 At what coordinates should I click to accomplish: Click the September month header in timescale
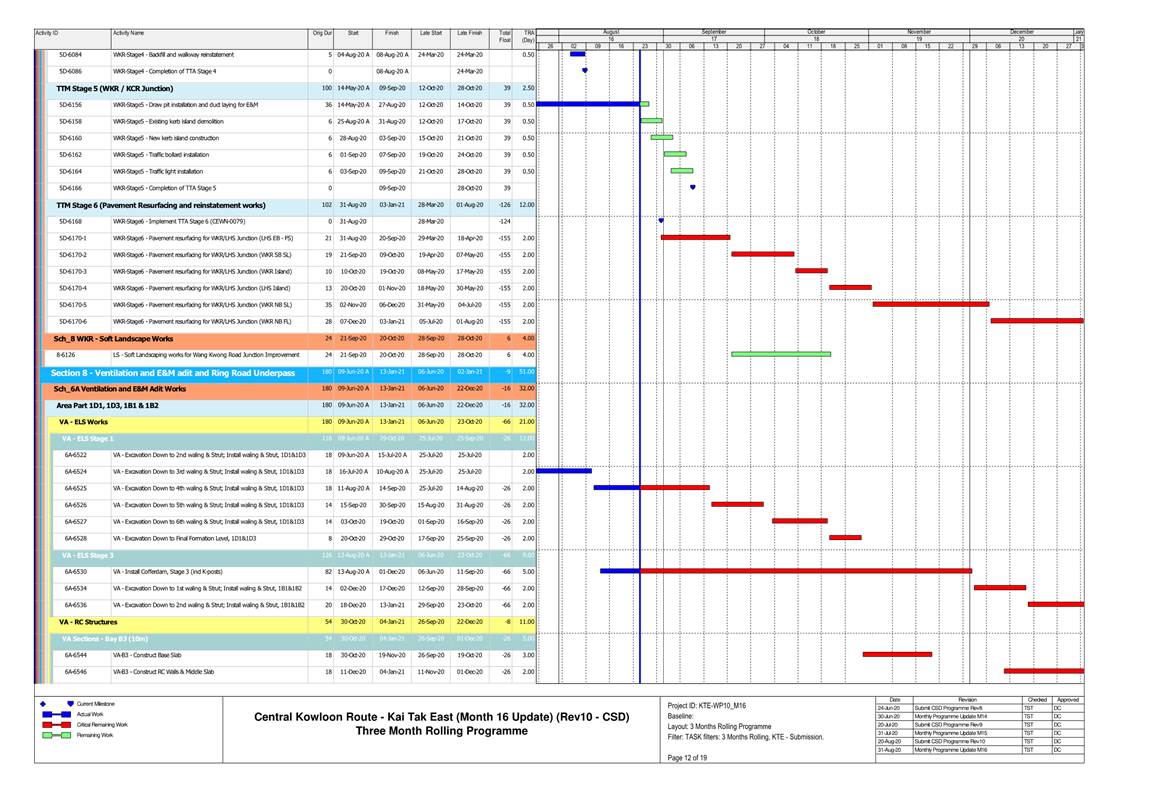pos(714,32)
